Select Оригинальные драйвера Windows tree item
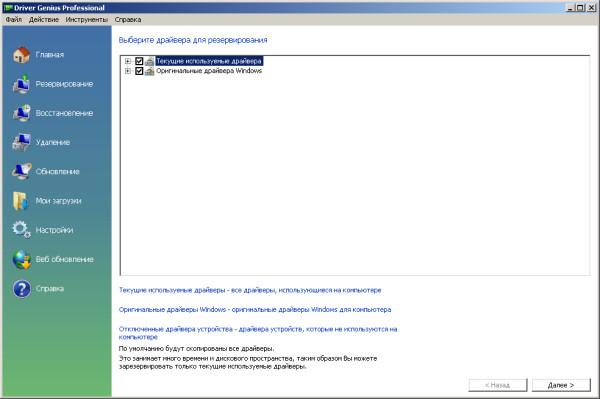 pyautogui.click(x=209, y=71)
